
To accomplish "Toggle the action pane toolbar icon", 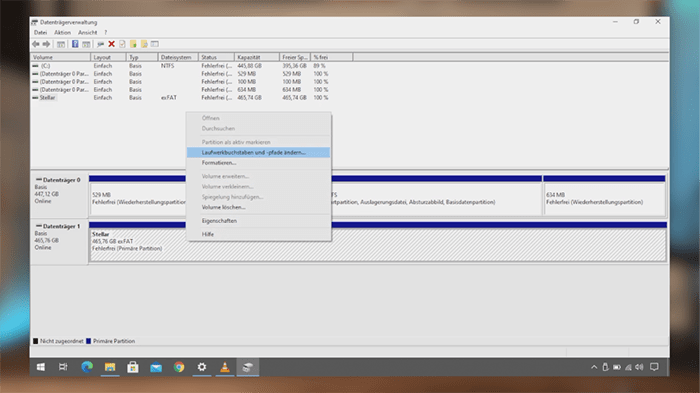I will [86, 44].
